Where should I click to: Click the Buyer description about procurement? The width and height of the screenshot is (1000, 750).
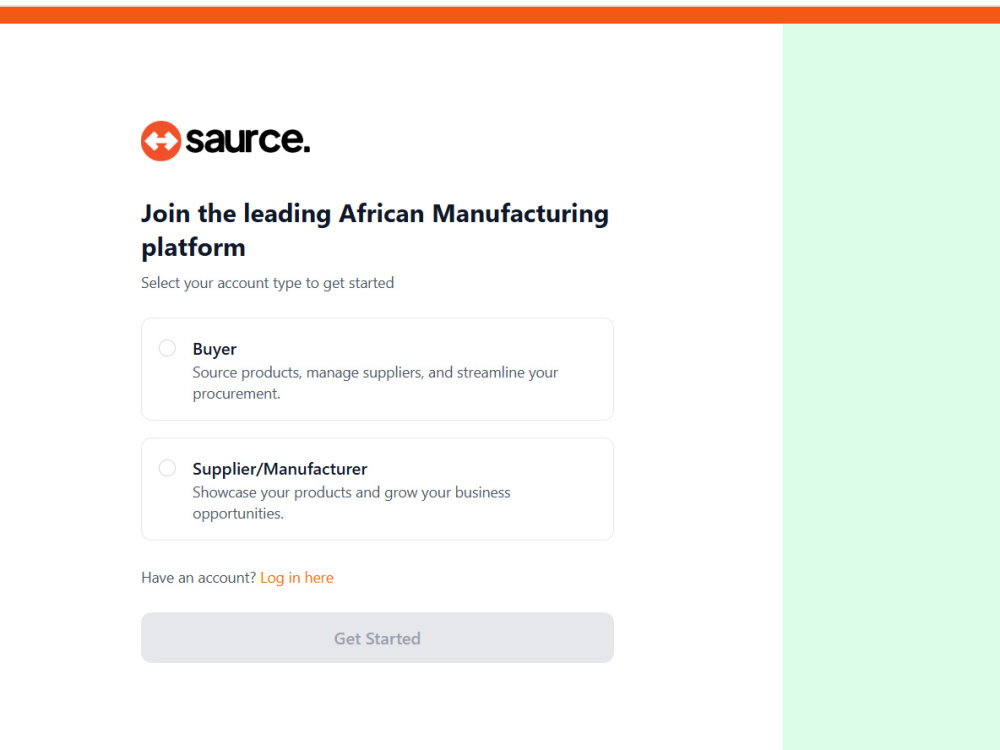point(375,383)
